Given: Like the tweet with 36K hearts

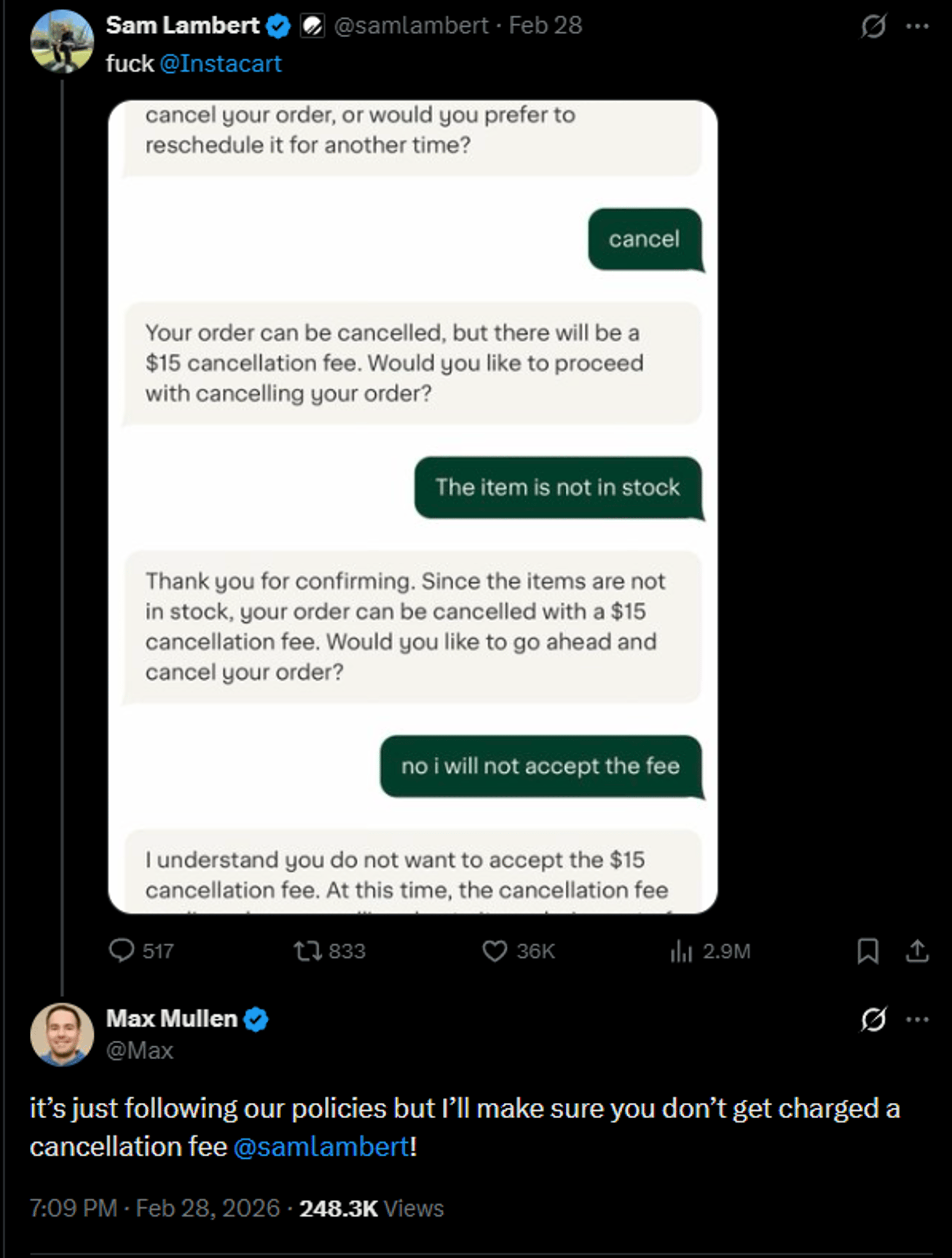Looking at the screenshot, I should 494,951.
